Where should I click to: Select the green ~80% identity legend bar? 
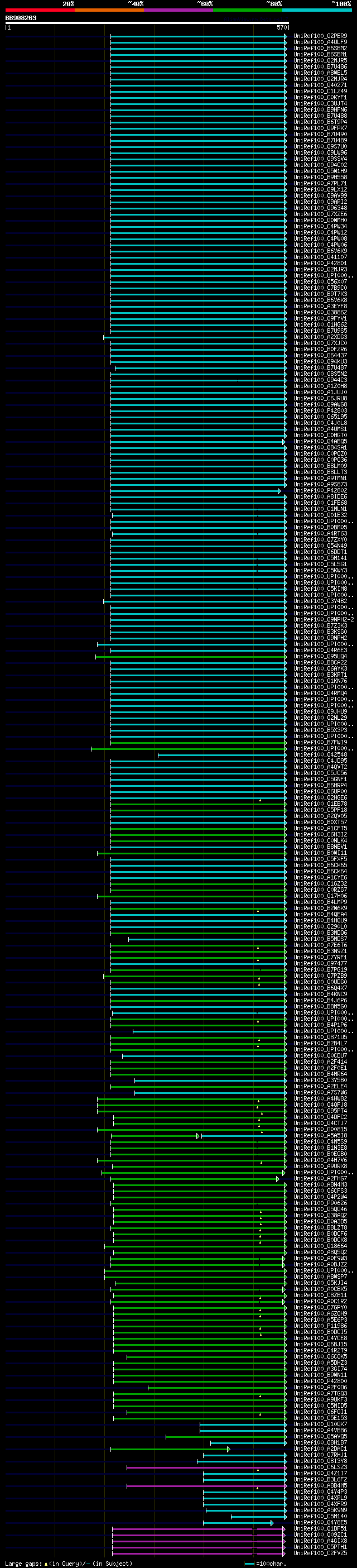pos(248,9)
